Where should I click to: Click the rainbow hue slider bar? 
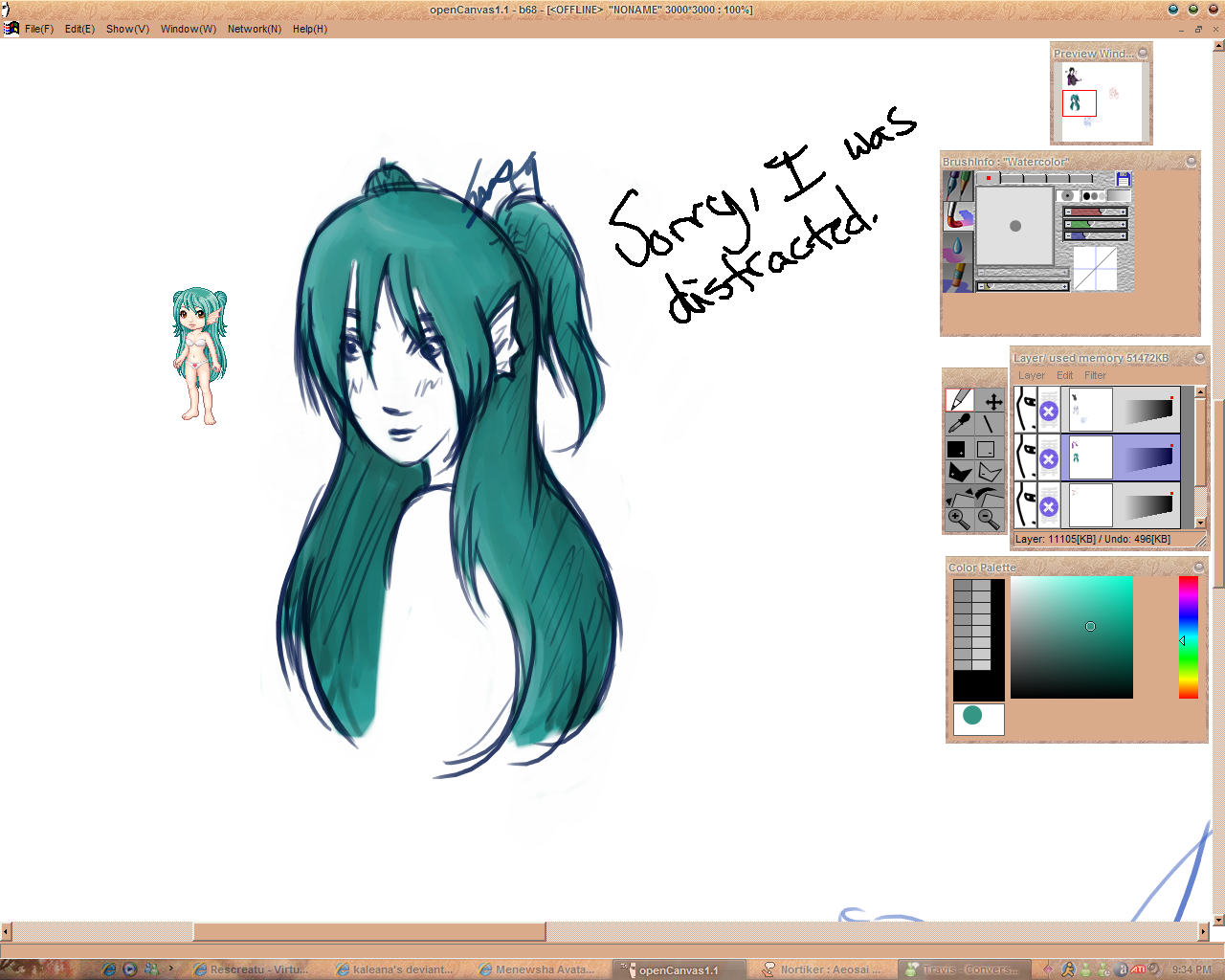(x=1188, y=636)
